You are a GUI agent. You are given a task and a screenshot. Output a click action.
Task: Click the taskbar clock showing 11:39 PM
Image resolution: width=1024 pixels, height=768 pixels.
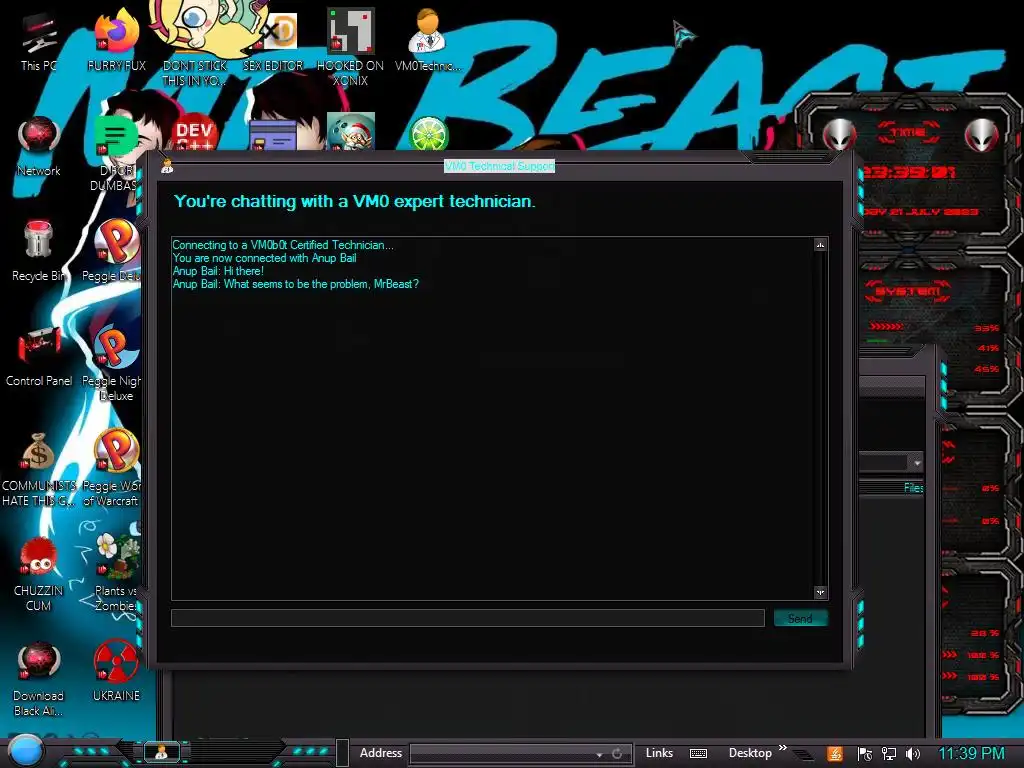point(971,753)
